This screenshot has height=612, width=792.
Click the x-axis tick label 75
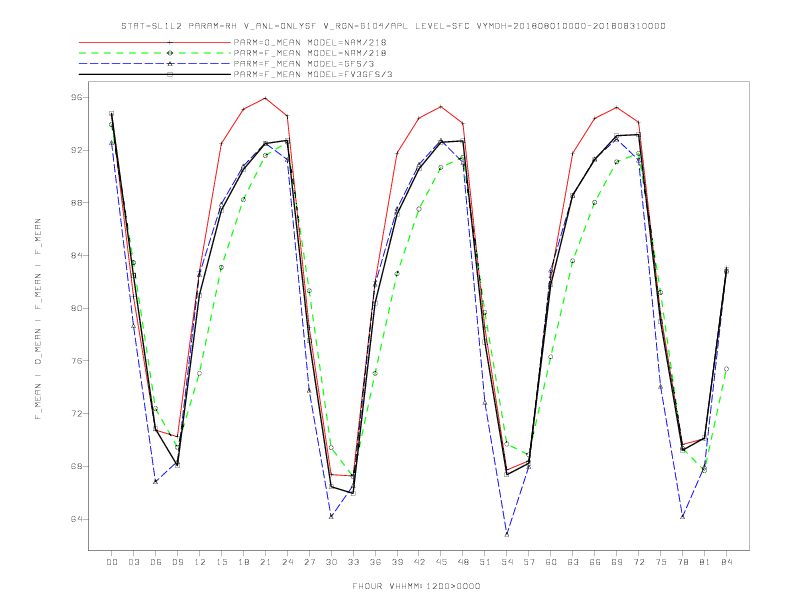pos(661,562)
